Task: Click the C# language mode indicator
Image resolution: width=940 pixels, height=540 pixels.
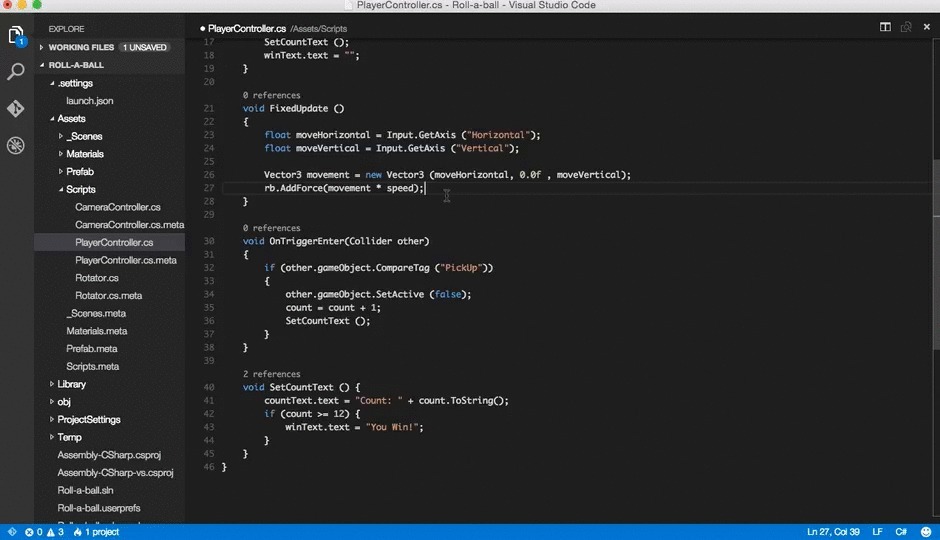Action: [901, 532]
